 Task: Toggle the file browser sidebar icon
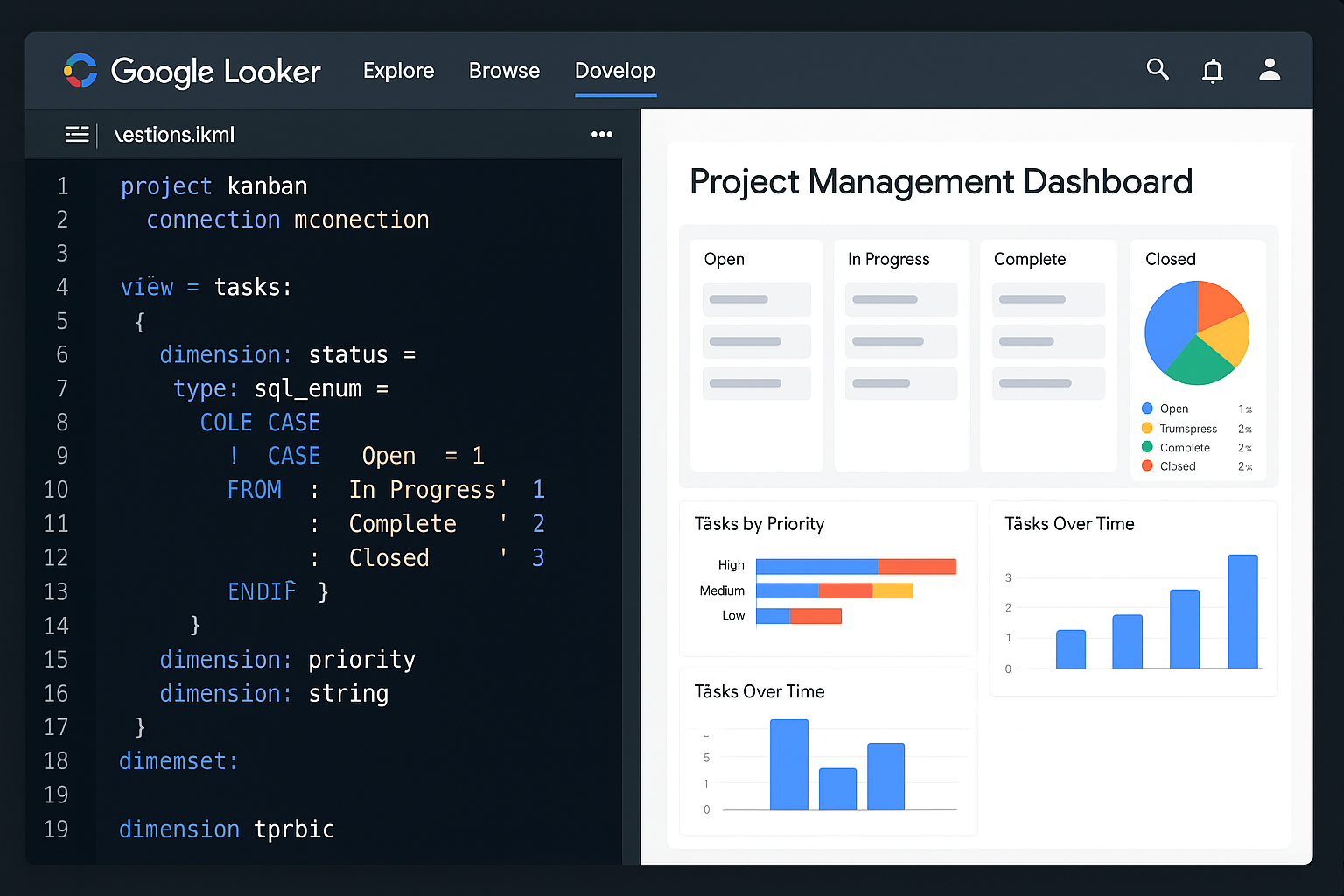(x=77, y=134)
